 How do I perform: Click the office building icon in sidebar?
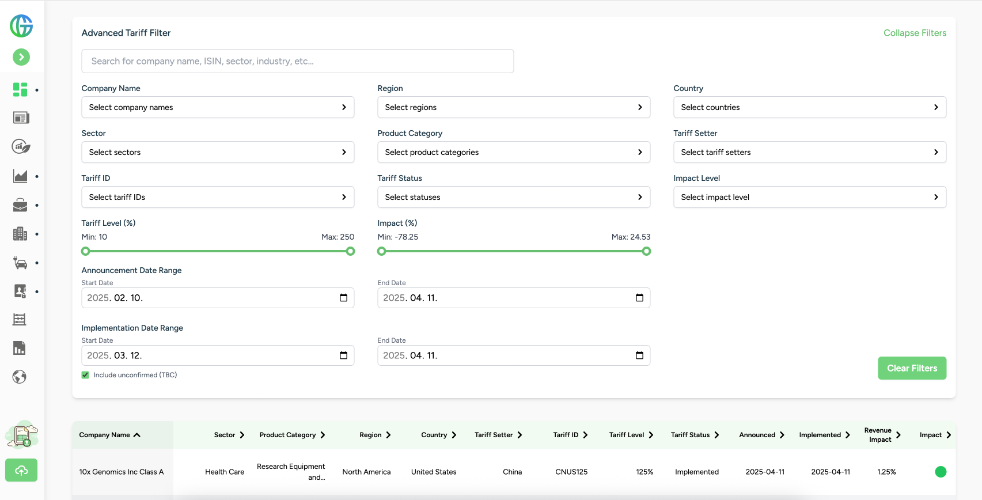(20, 234)
